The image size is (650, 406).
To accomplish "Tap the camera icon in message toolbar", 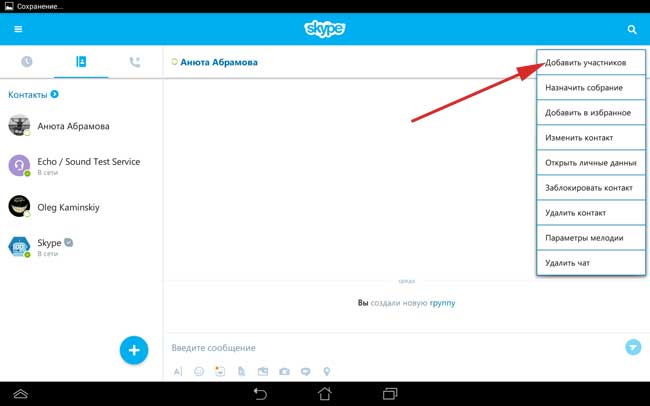I will pos(285,371).
